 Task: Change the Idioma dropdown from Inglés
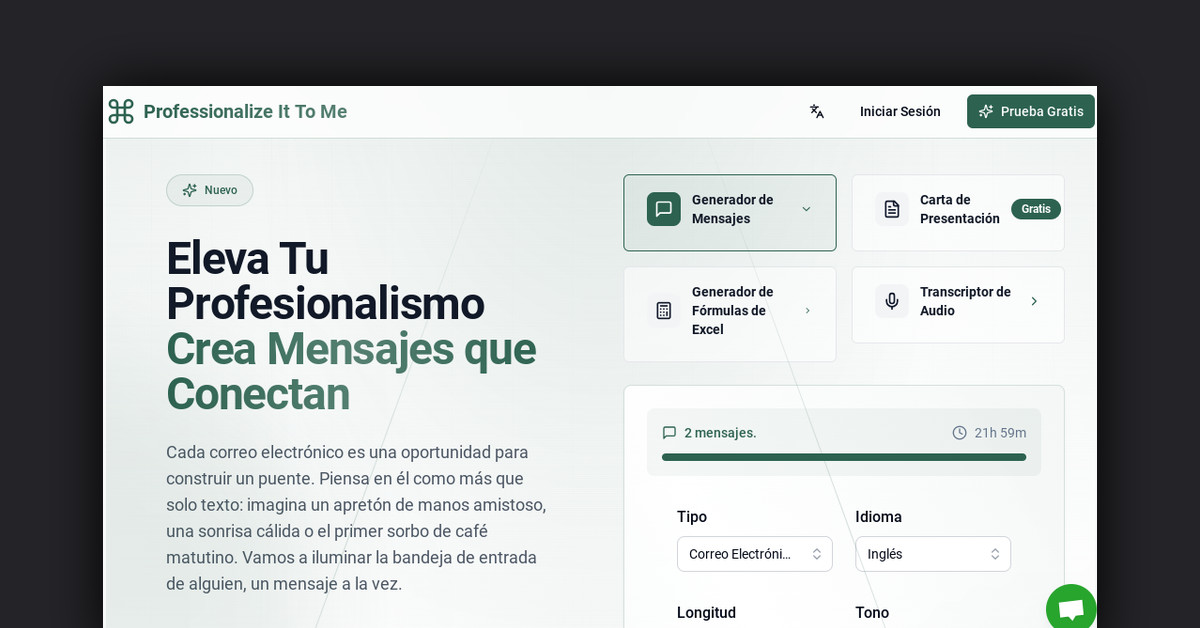point(932,553)
